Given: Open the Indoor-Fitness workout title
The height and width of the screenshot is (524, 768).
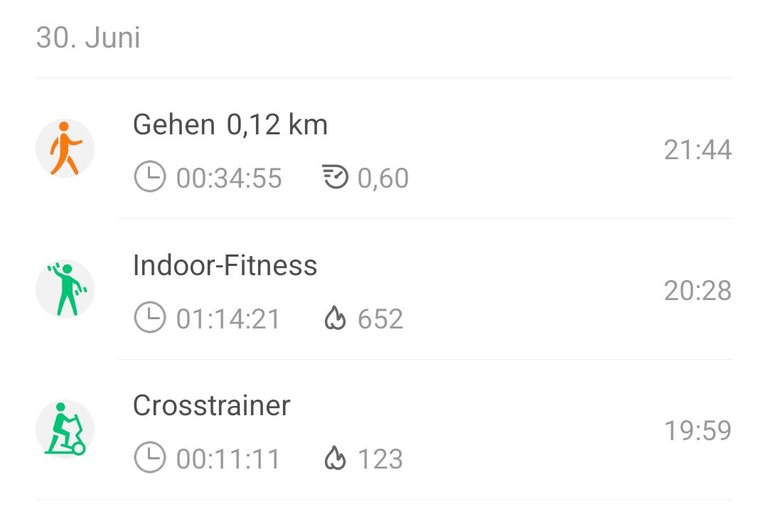Looking at the screenshot, I should click(x=225, y=265).
